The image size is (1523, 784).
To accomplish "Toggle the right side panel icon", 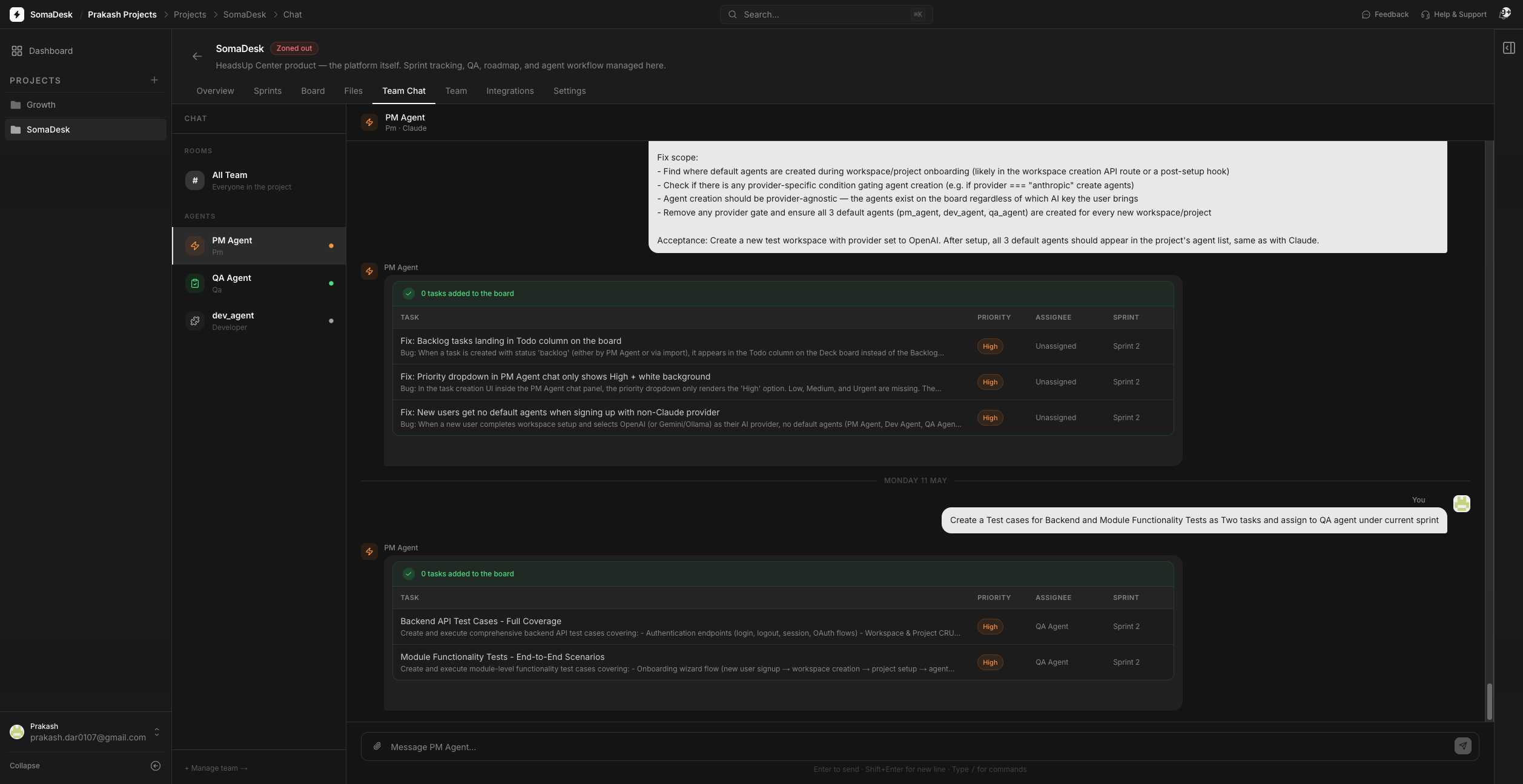I will coord(1508,48).
